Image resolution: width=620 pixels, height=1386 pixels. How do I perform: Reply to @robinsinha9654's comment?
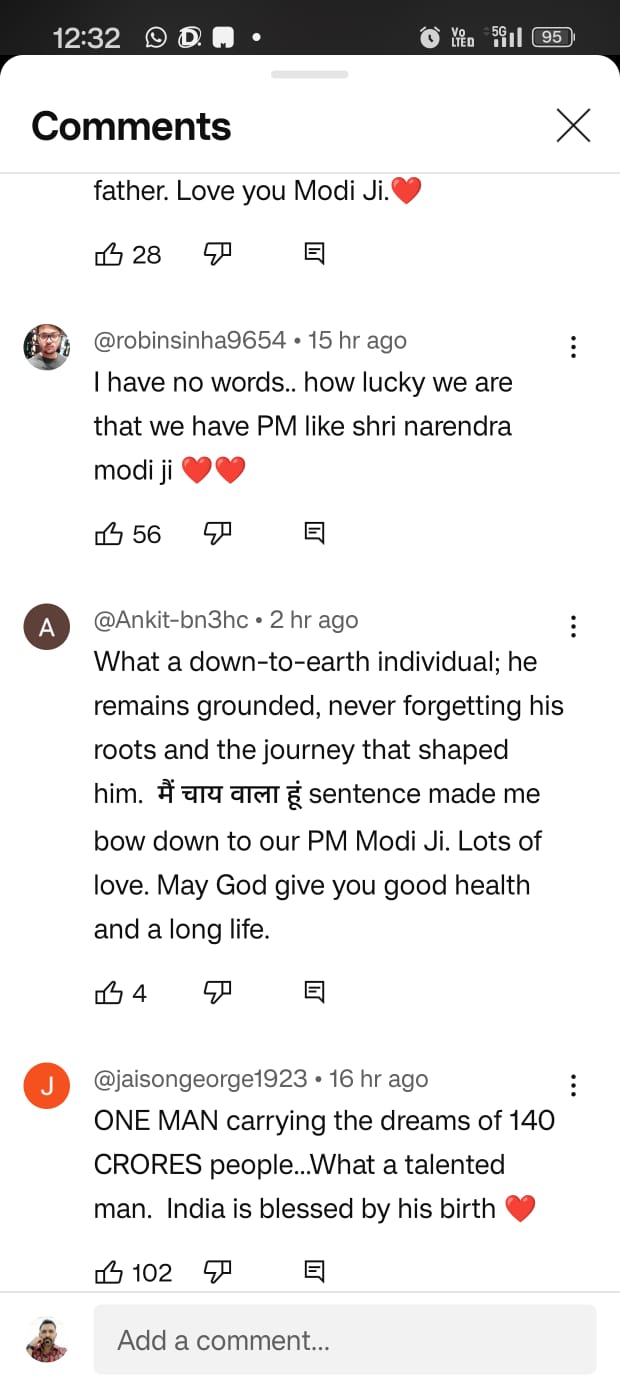tap(314, 534)
